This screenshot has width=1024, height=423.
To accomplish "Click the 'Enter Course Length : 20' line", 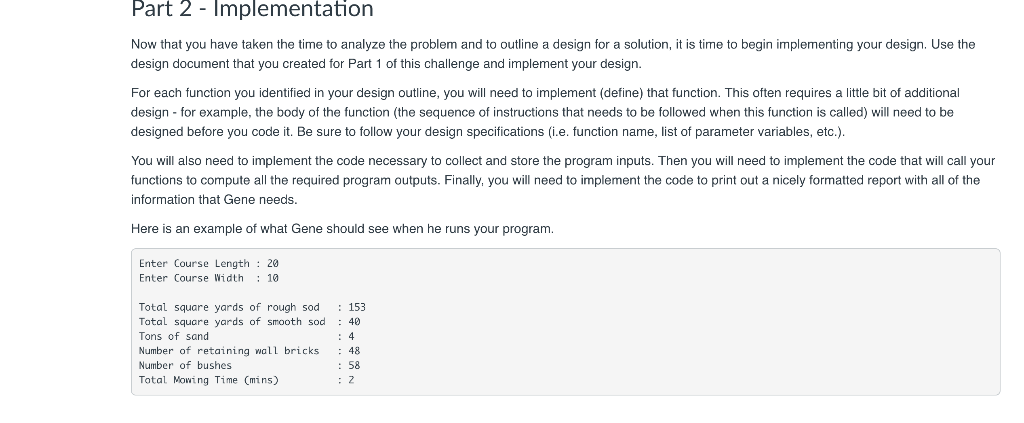I will tap(209, 264).
